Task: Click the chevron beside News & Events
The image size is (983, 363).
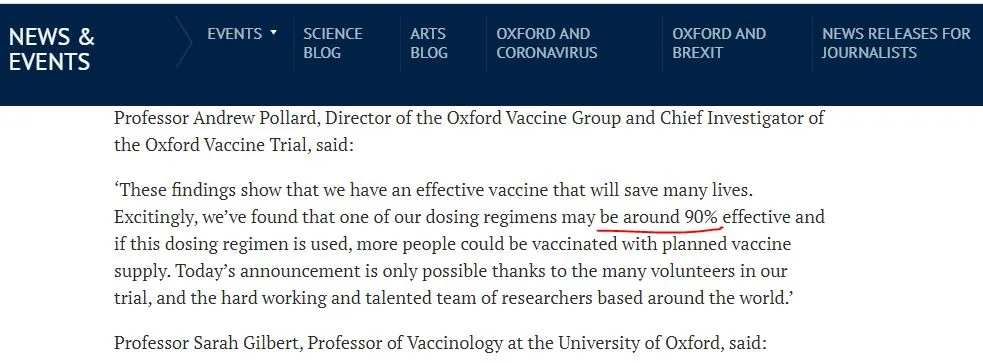Action: (184, 43)
